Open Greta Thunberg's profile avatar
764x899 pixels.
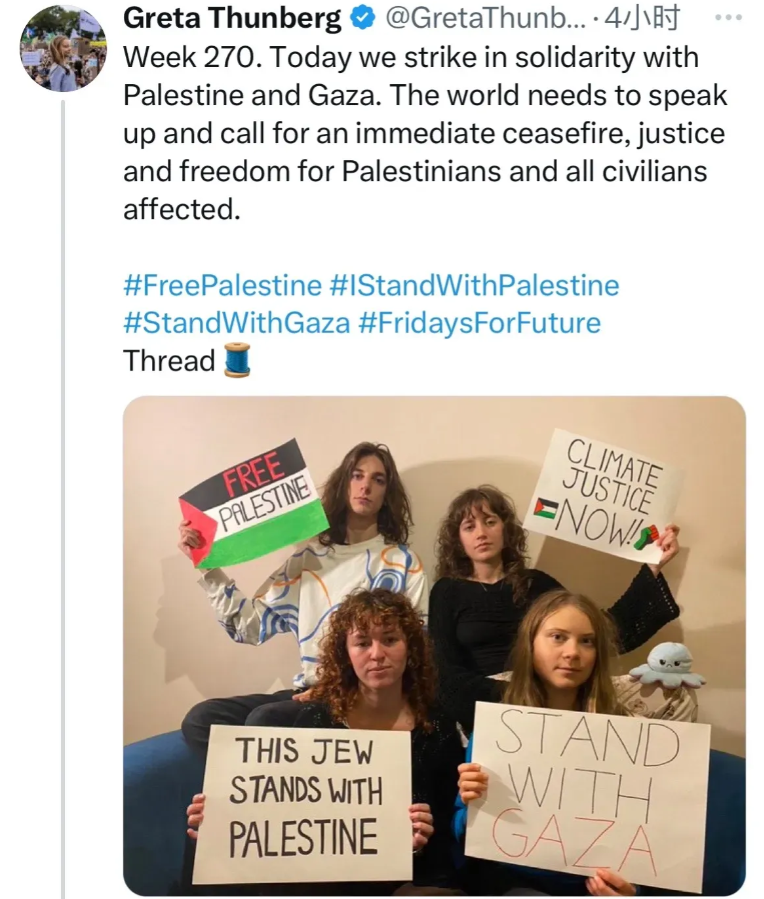tap(63, 49)
